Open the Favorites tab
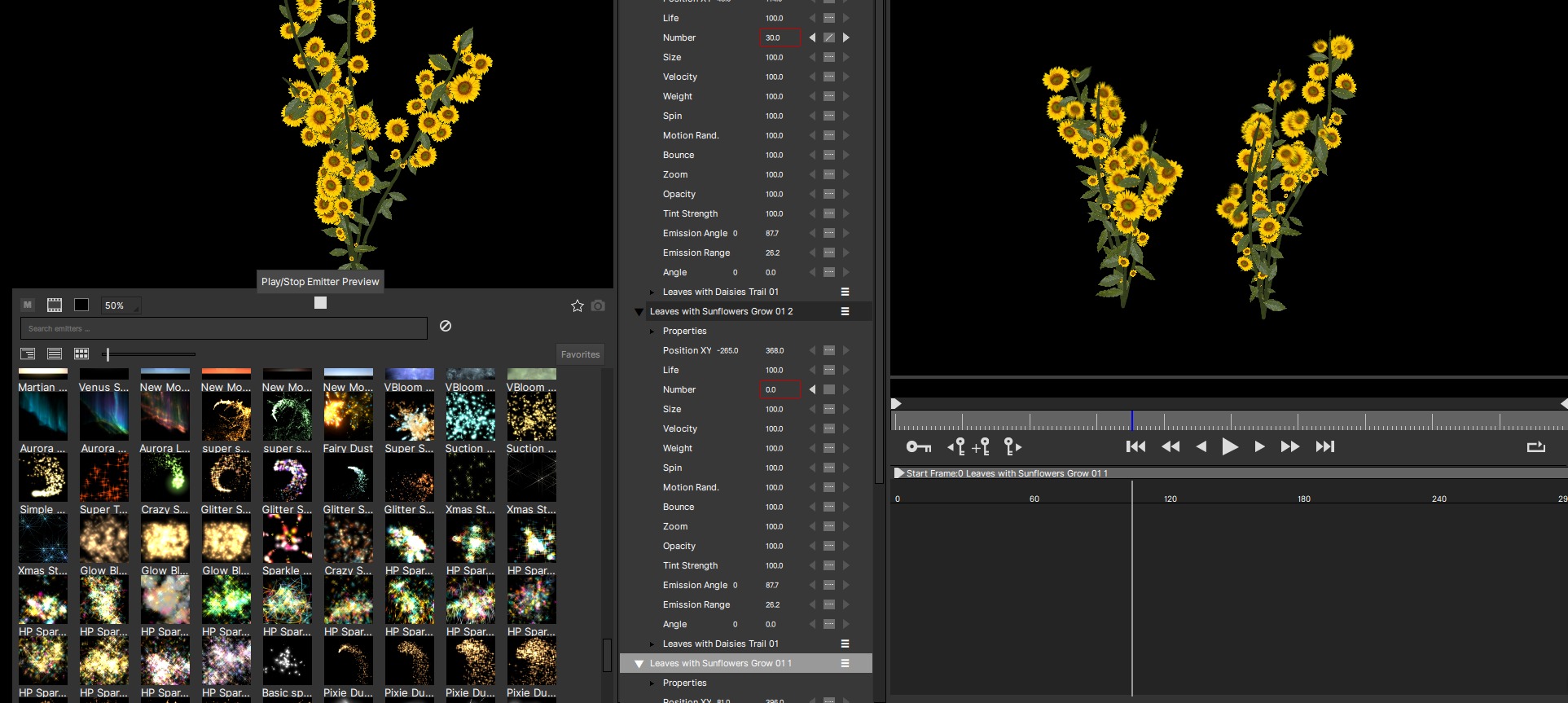 click(x=580, y=354)
